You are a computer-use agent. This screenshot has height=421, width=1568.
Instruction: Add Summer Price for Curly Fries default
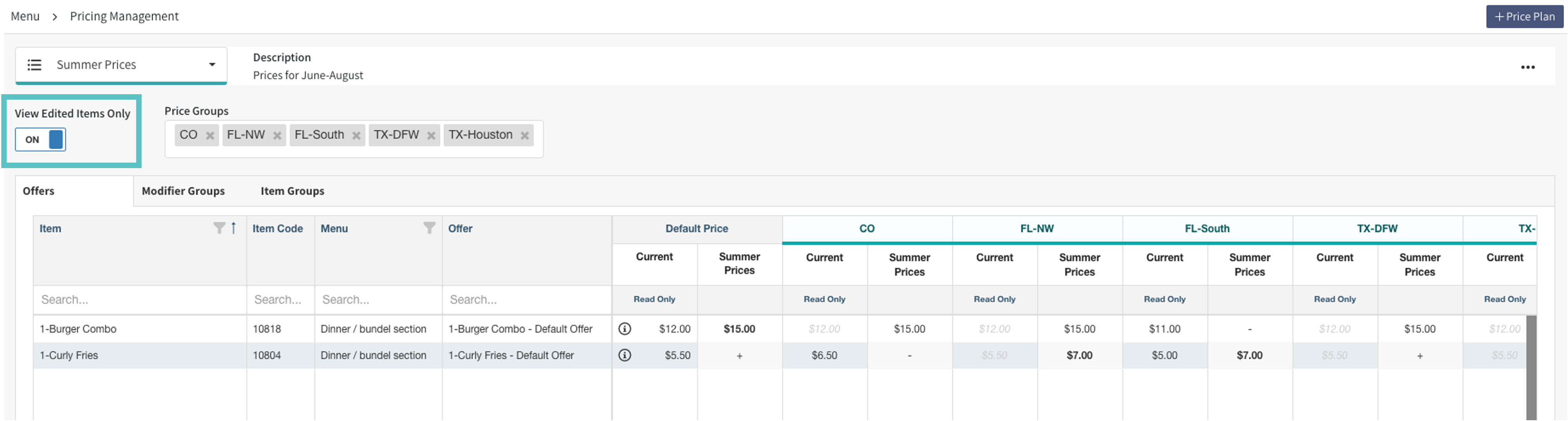click(739, 356)
